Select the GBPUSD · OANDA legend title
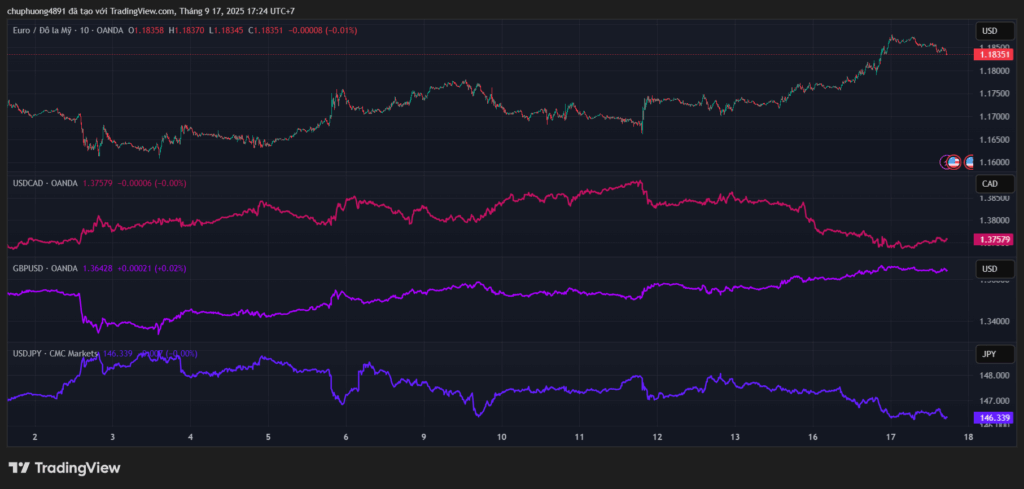1024x489 pixels. pos(44,268)
